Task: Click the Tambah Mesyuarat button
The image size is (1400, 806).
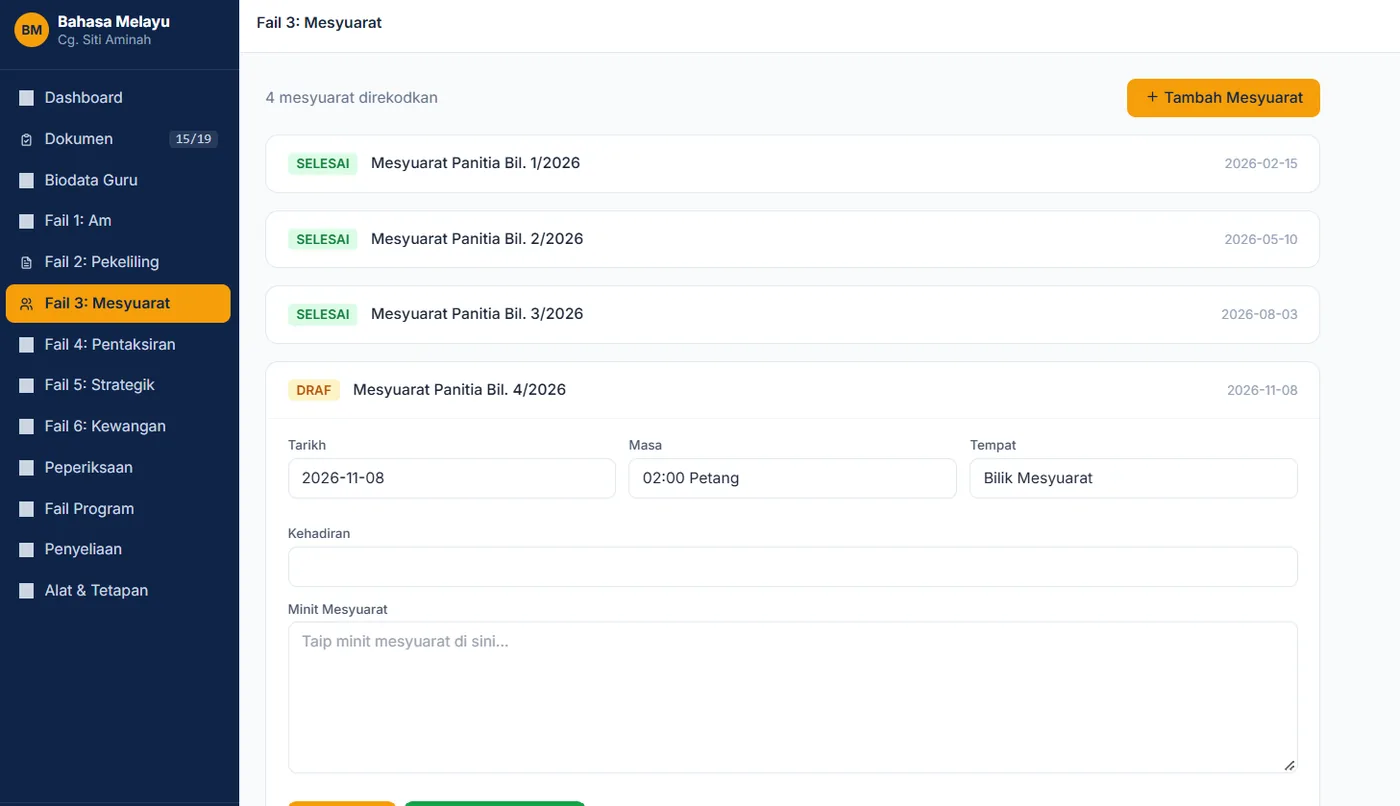Action: [1223, 98]
